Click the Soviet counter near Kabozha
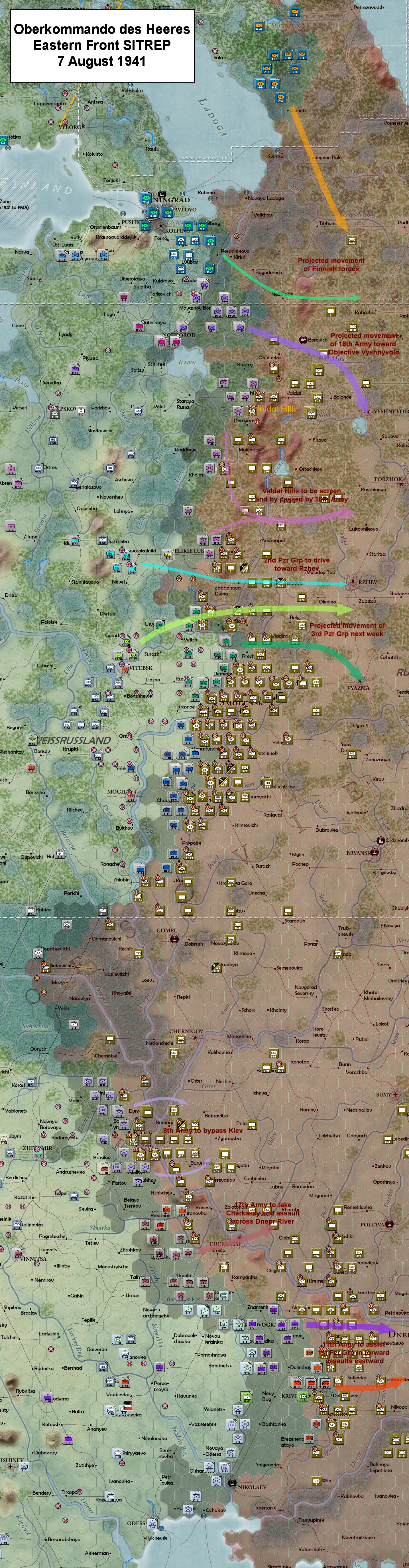 tap(331, 312)
